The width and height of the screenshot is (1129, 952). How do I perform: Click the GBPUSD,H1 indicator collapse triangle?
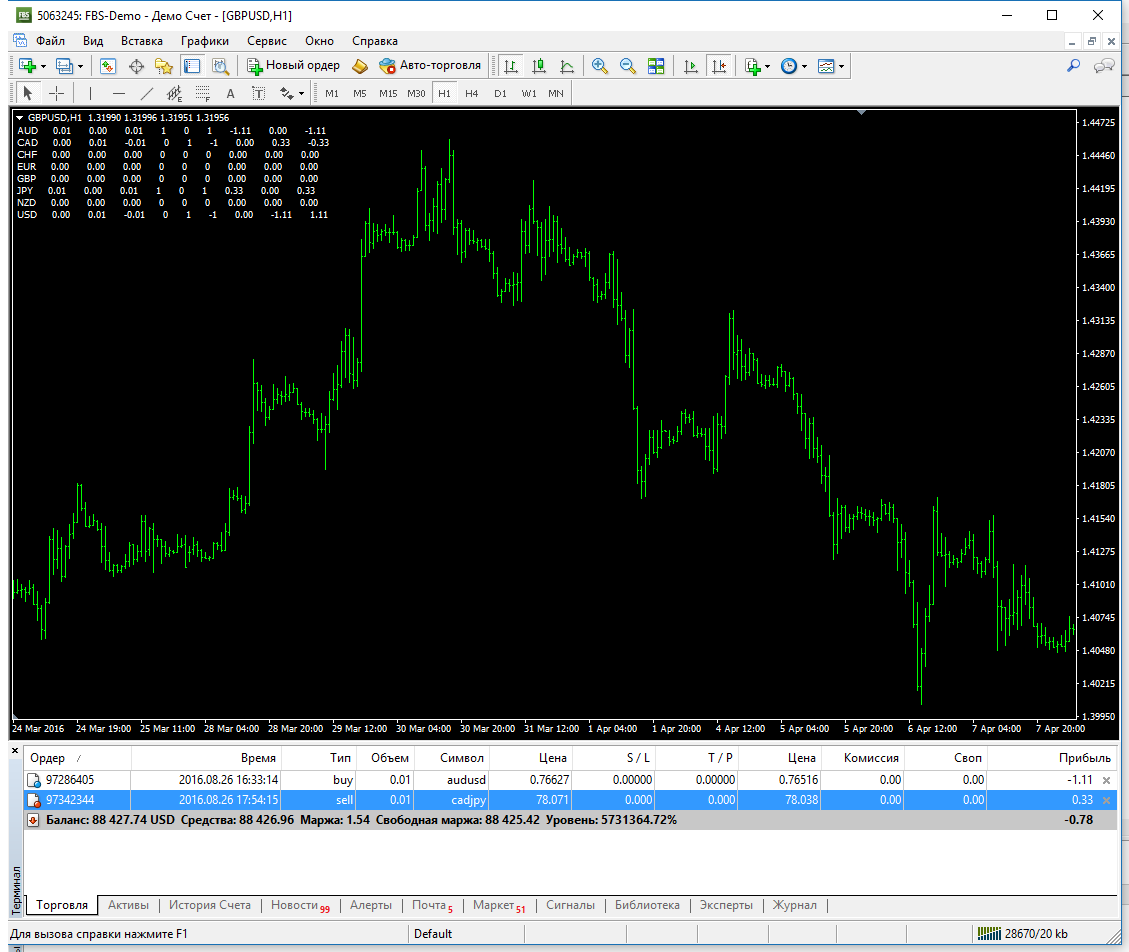coord(20,117)
